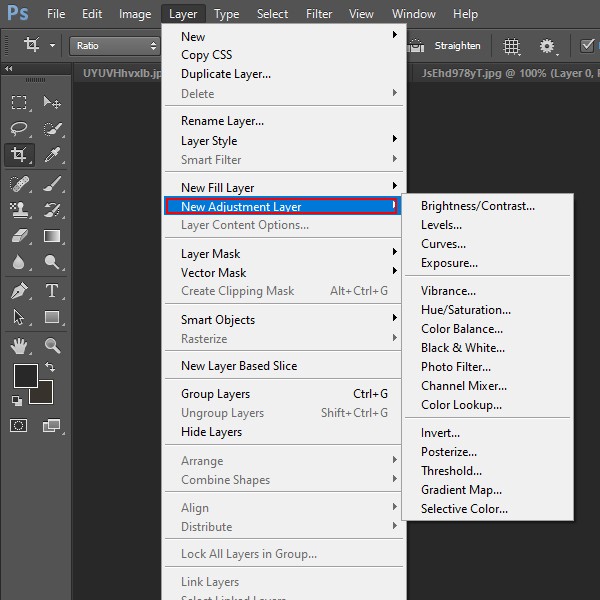Choose Rename Layer
This screenshot has height=600, width=600.
283,121
